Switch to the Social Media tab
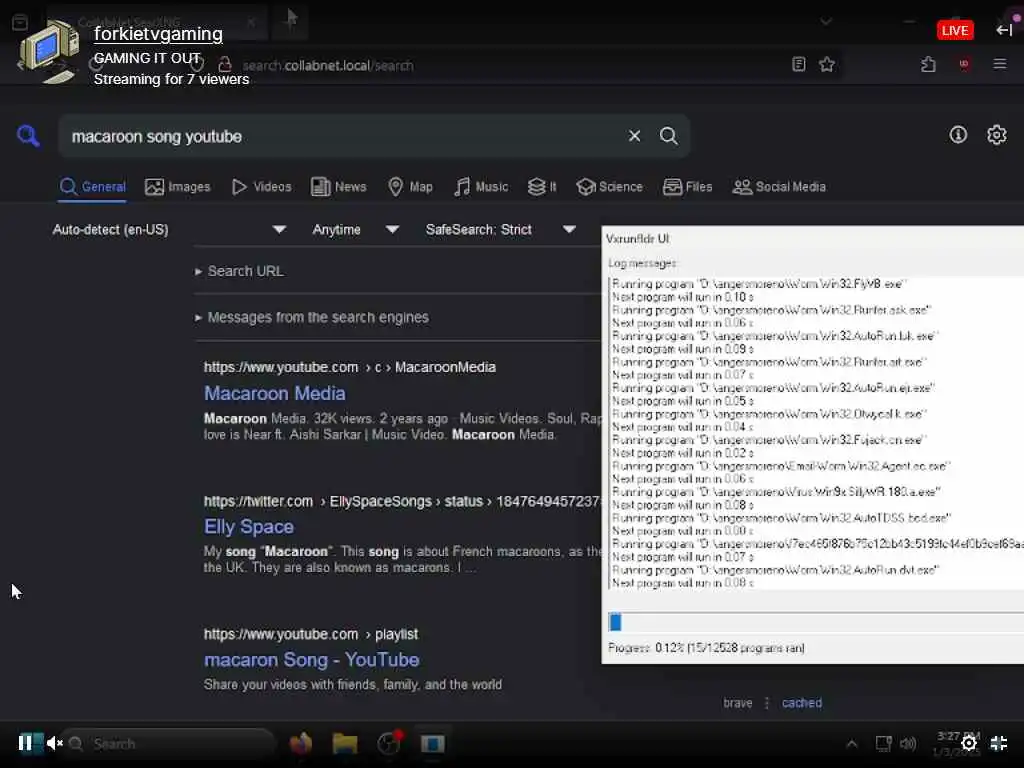Image resolution: width=1024 pixels, height=768 pixels. pos(779,187)
